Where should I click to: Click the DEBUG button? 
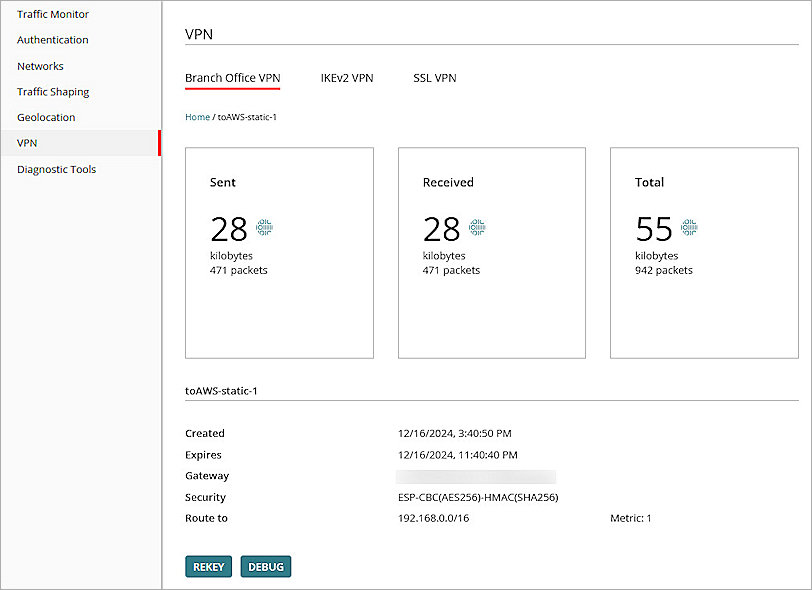(x=265, y=566)
